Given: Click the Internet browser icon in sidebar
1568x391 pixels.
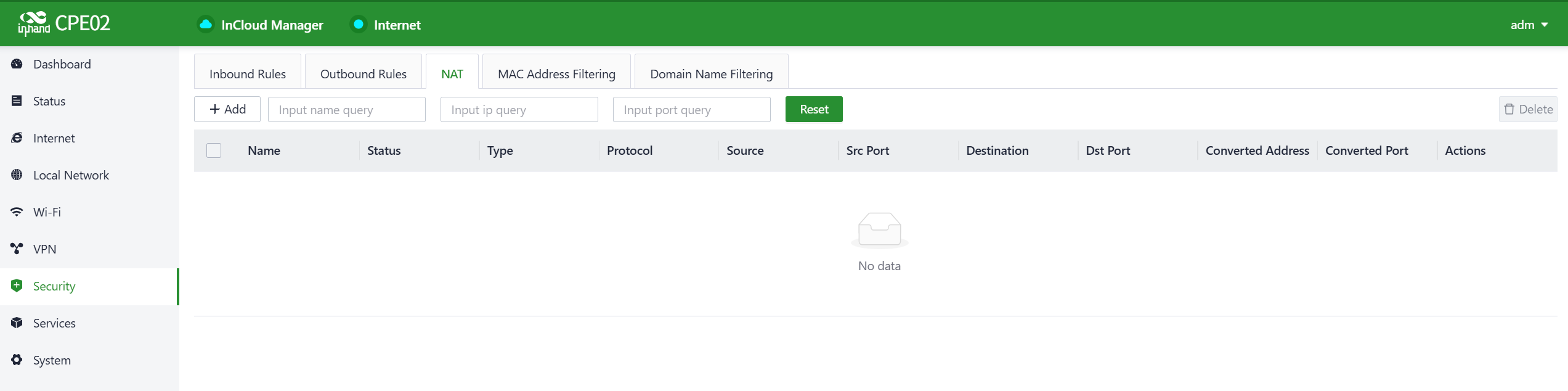Looking at the screenshot, I should click(x=17, y=138).
